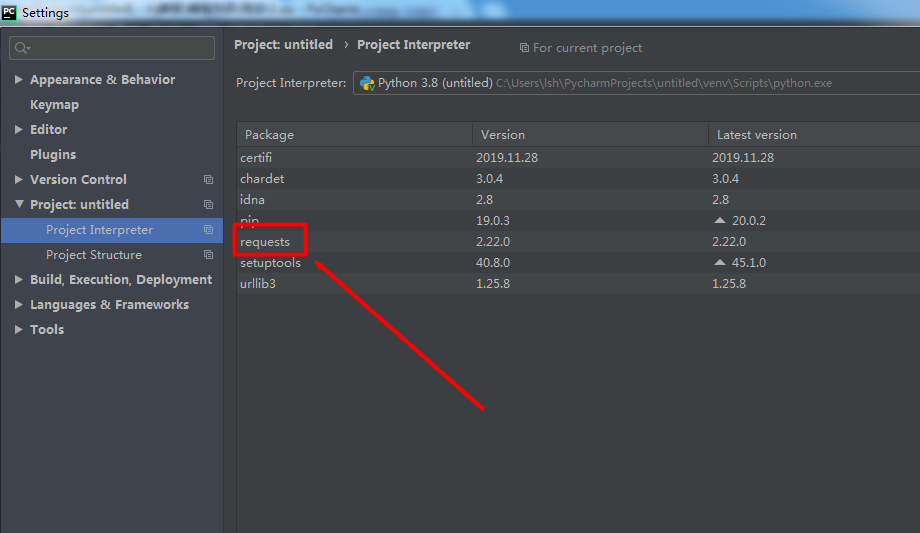Select the urllib3 package row

[x=578, y=284]
